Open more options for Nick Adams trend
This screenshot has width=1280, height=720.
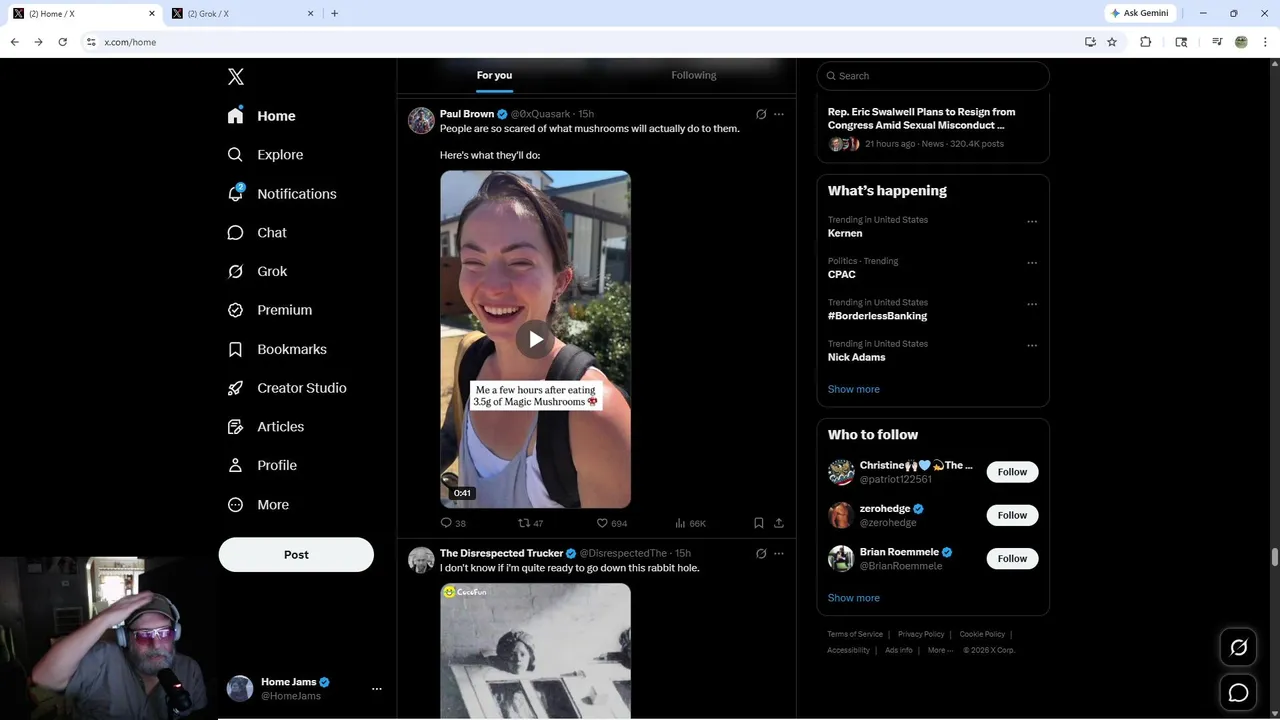[1032, 346]
